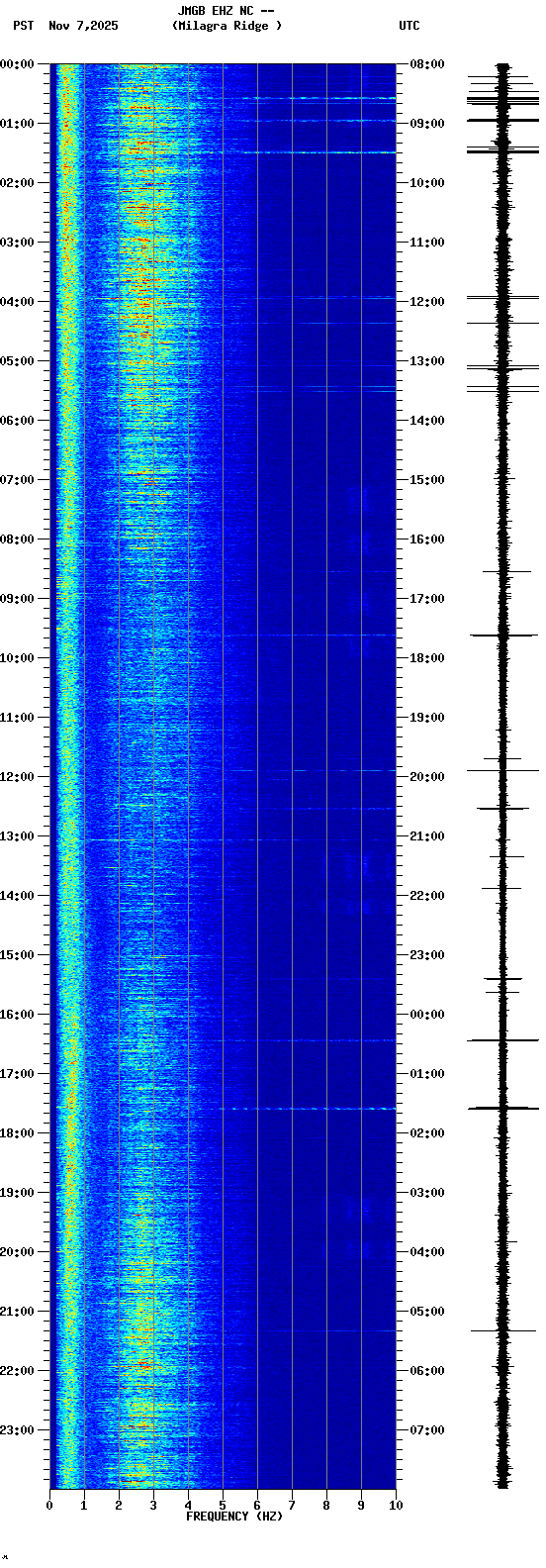The image size is (546, 1568).
Task: Click the "08:00" UTC label on right axis
Action: pyautogui.click(x=427, y=64)
